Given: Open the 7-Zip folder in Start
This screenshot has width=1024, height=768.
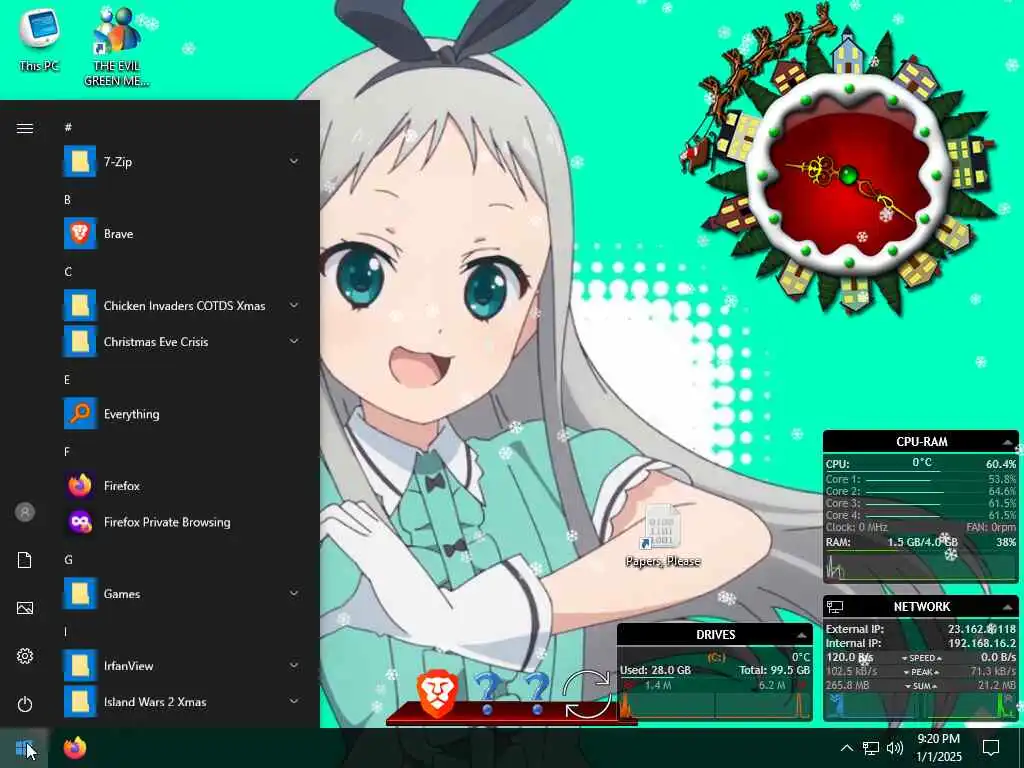Looking at the screenshot, I should pyautogui.click(x=183, y=161).
